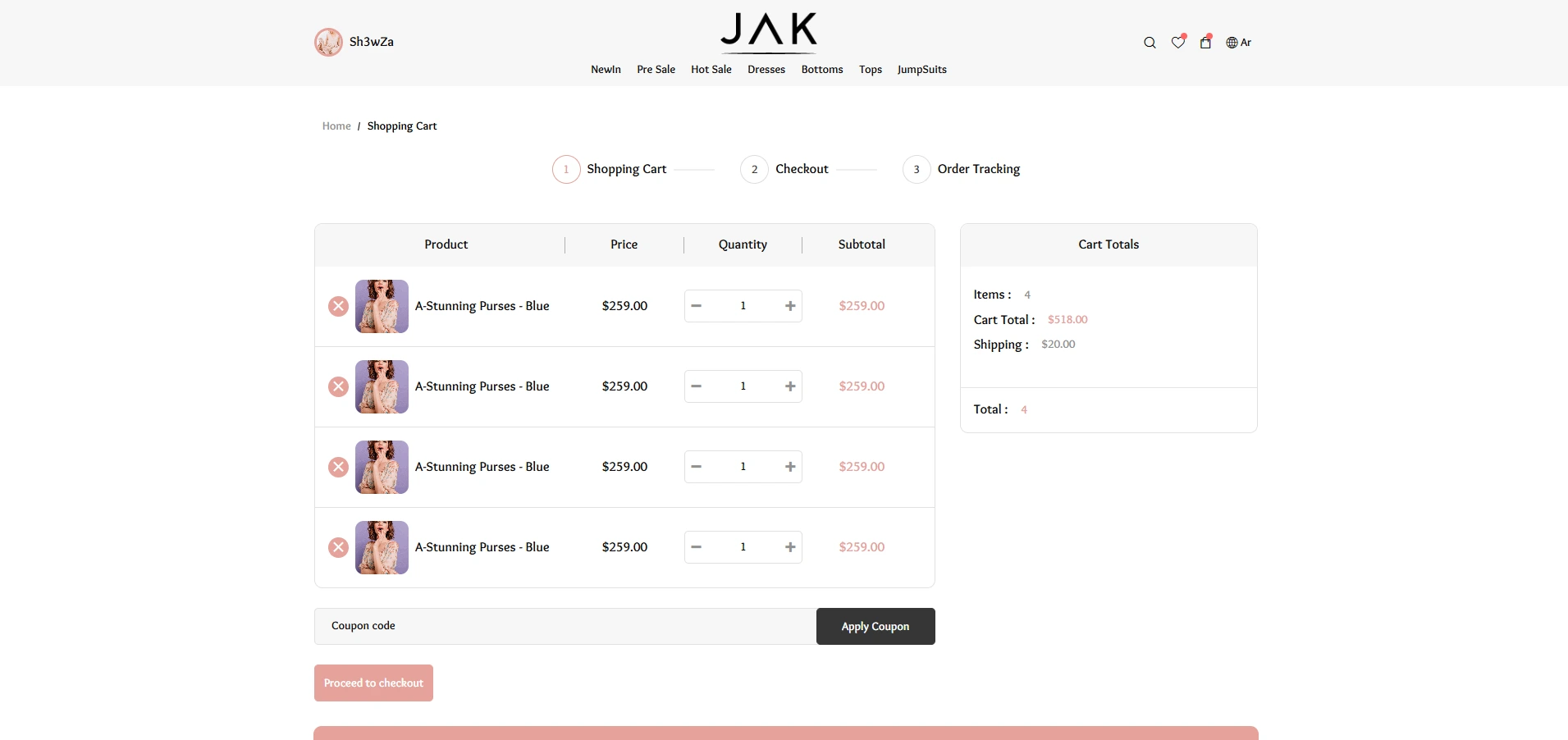Open the shopping bag icon
The image size is (1568, 740).
pos(1205,43)
